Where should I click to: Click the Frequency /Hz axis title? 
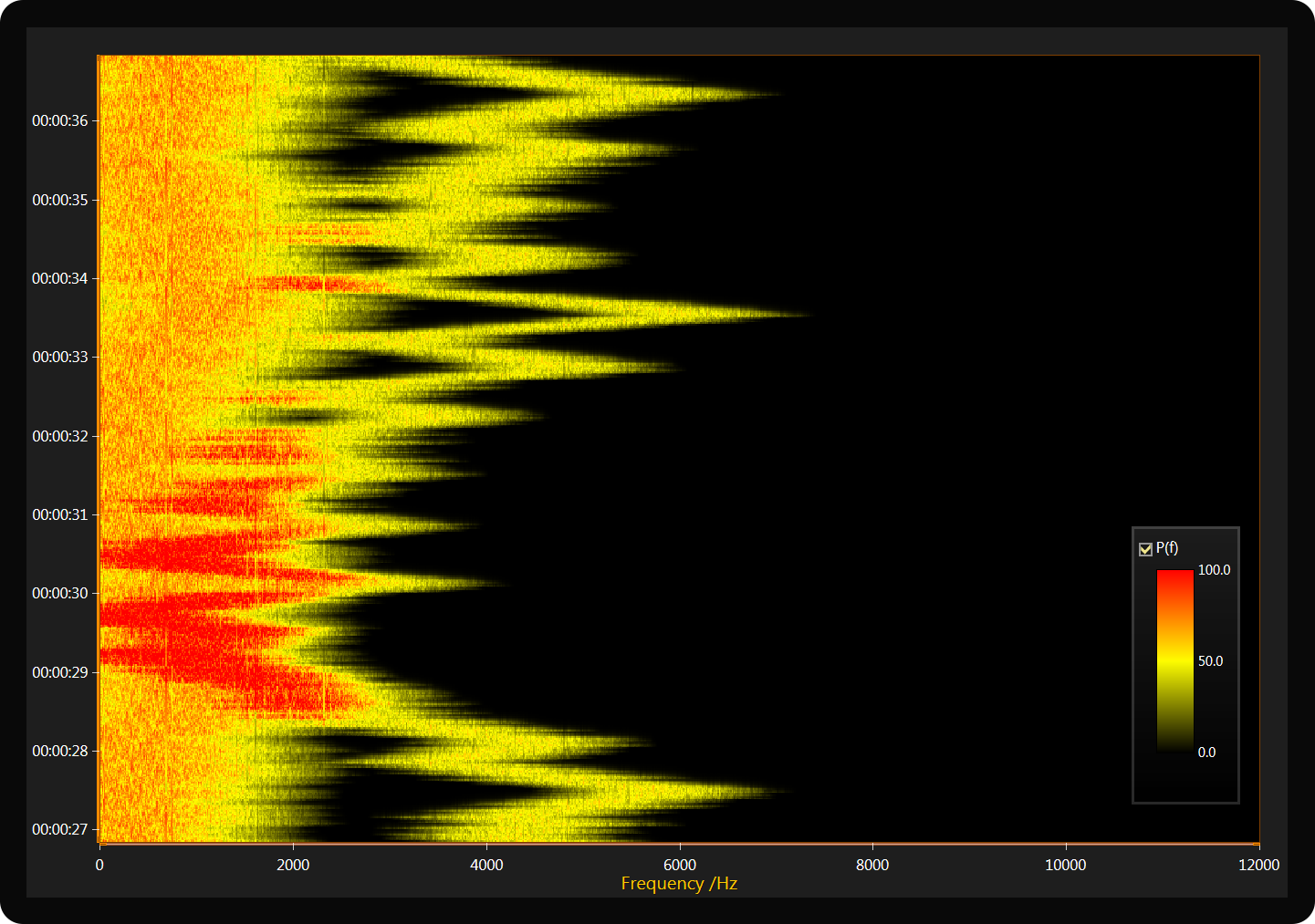[679, 884]
